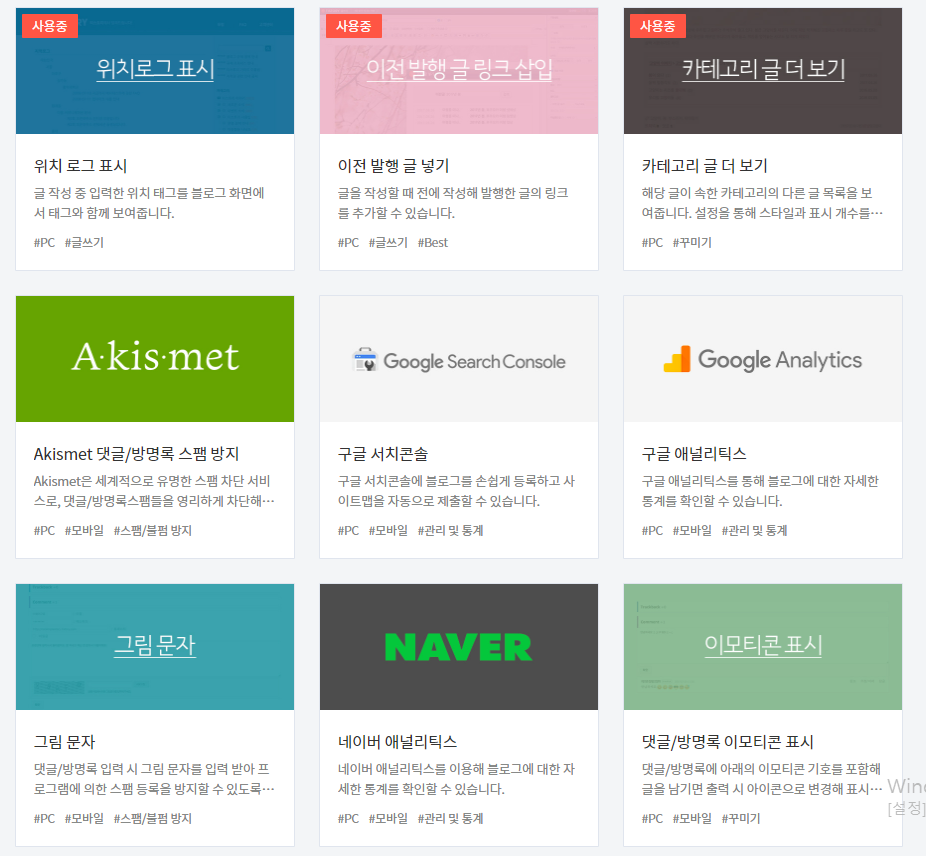Click the Google Search Console logo
The width and height of the screenshot is (926, 856).
pos(459,360)
